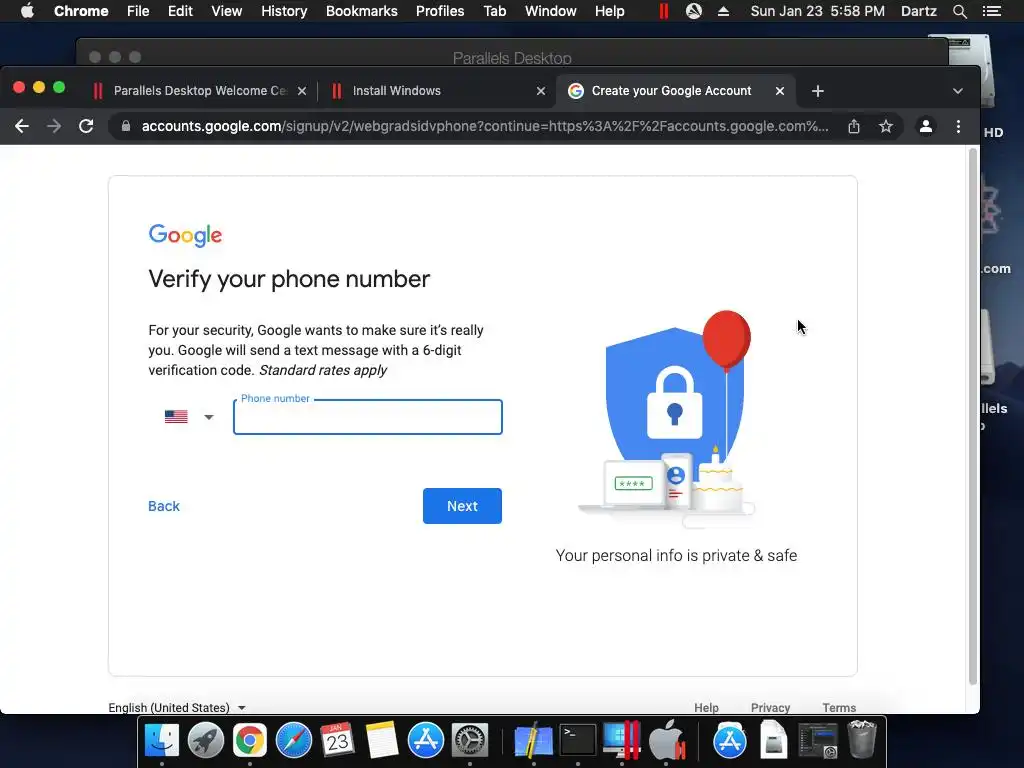Open the Help footer link
Viewport: 1024px width, 768px height.
click(706, 707)
